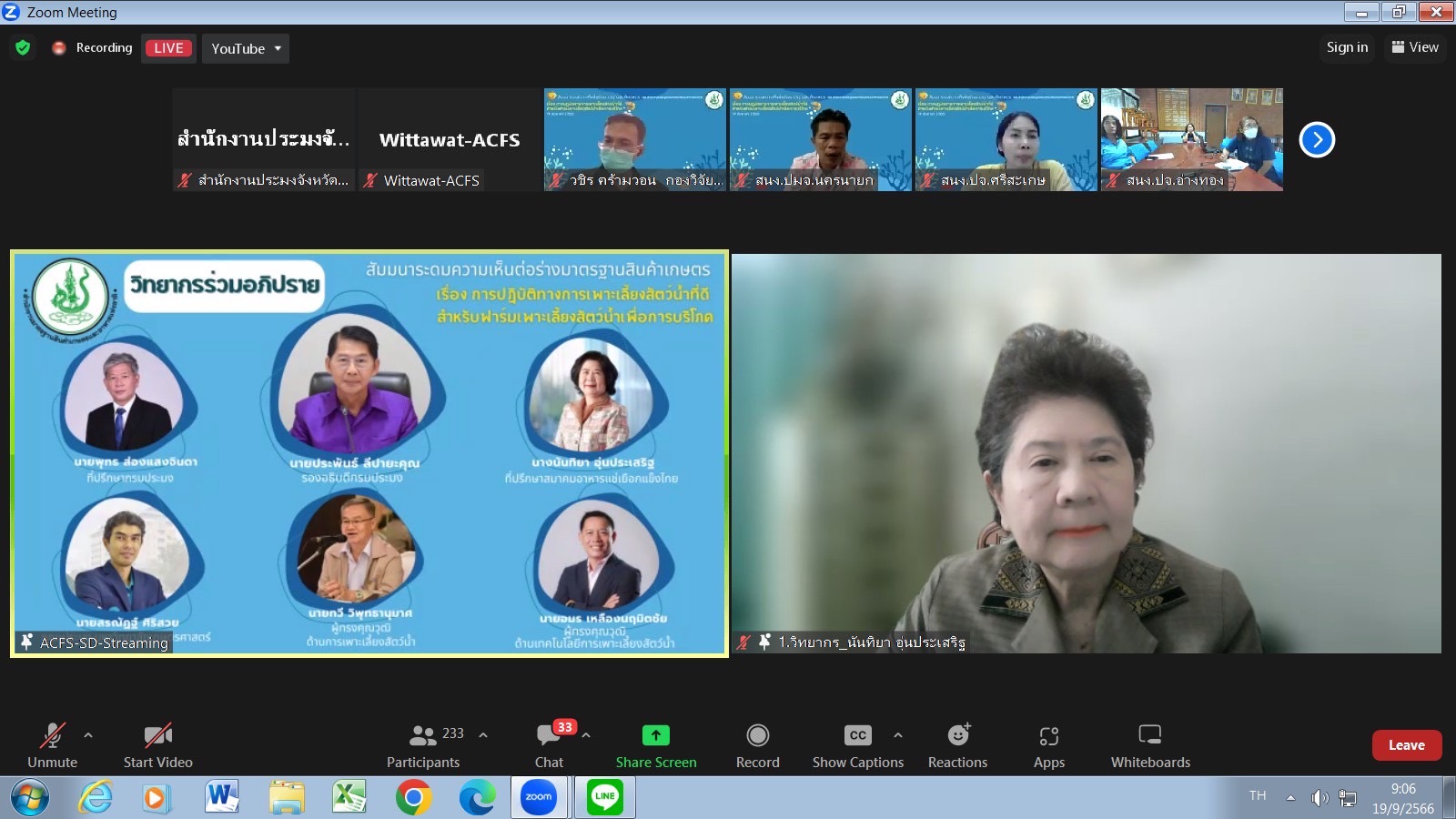The width and height of the screenshot is (1456, 819).
Task: Expand caption options arrow
Action: tap(898, 735)
